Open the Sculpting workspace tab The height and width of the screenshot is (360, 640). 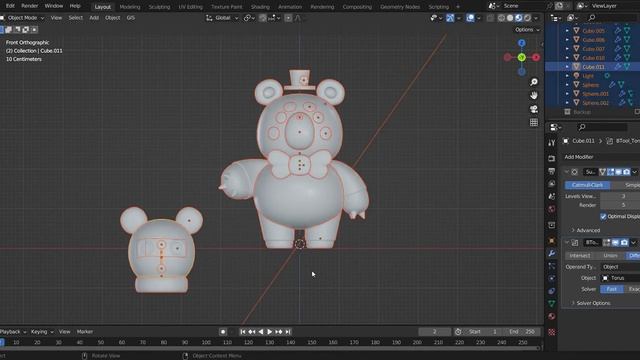tap(159, 7)
